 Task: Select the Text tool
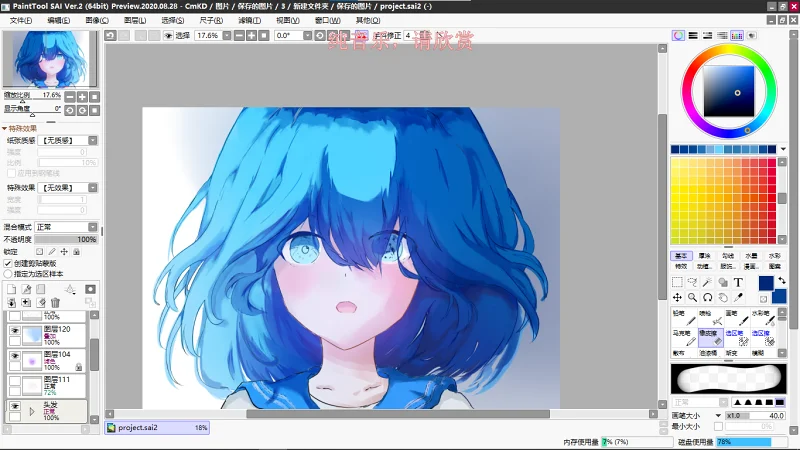click(738, 282)
